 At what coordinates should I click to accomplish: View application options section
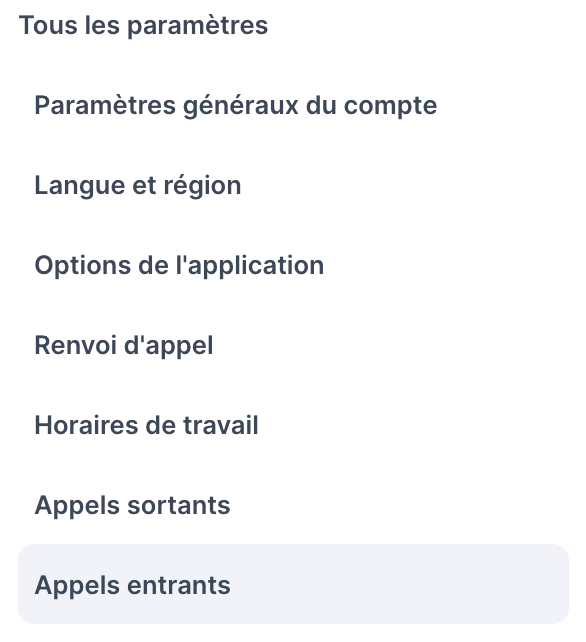(293, 265)
